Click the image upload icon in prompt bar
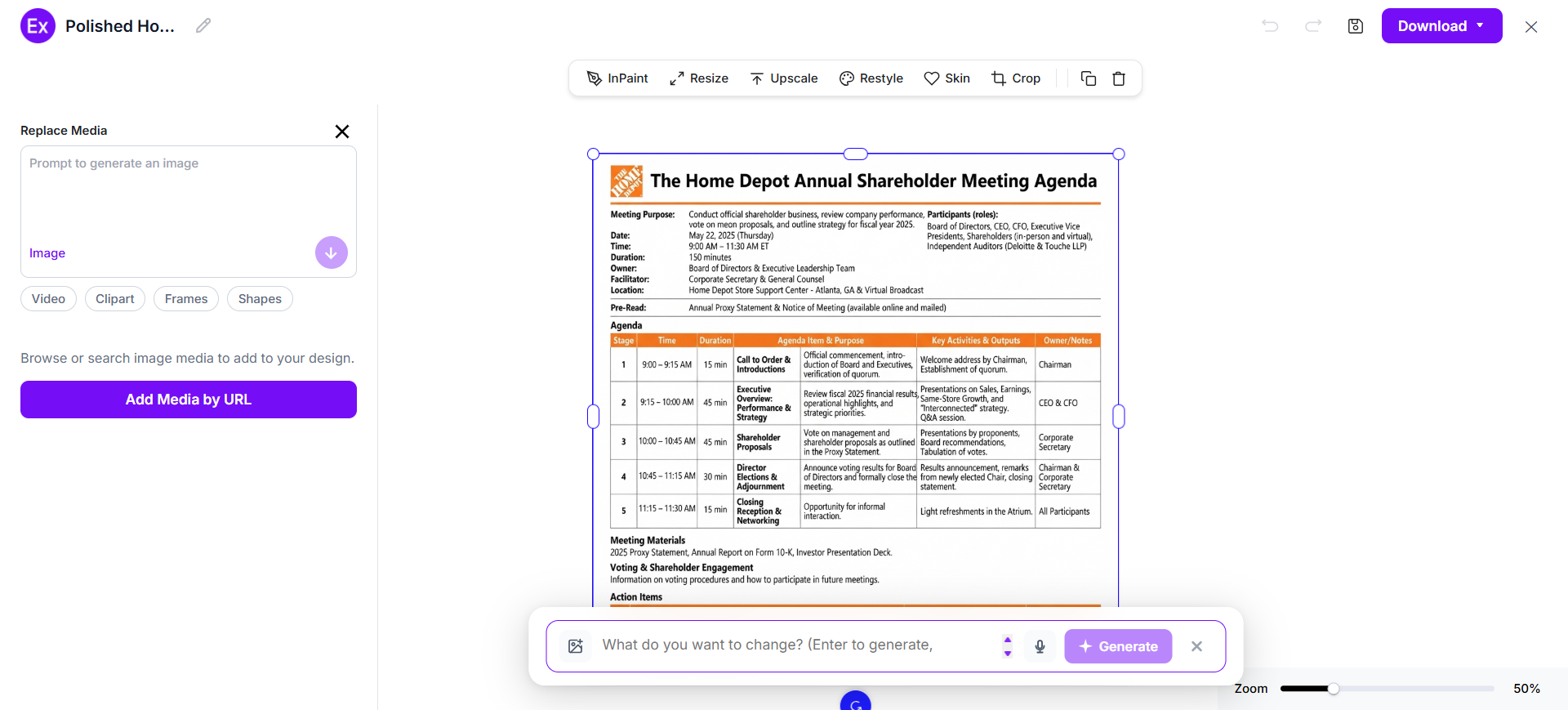This screenshot has height=710, width=1568. click(576, 646)
